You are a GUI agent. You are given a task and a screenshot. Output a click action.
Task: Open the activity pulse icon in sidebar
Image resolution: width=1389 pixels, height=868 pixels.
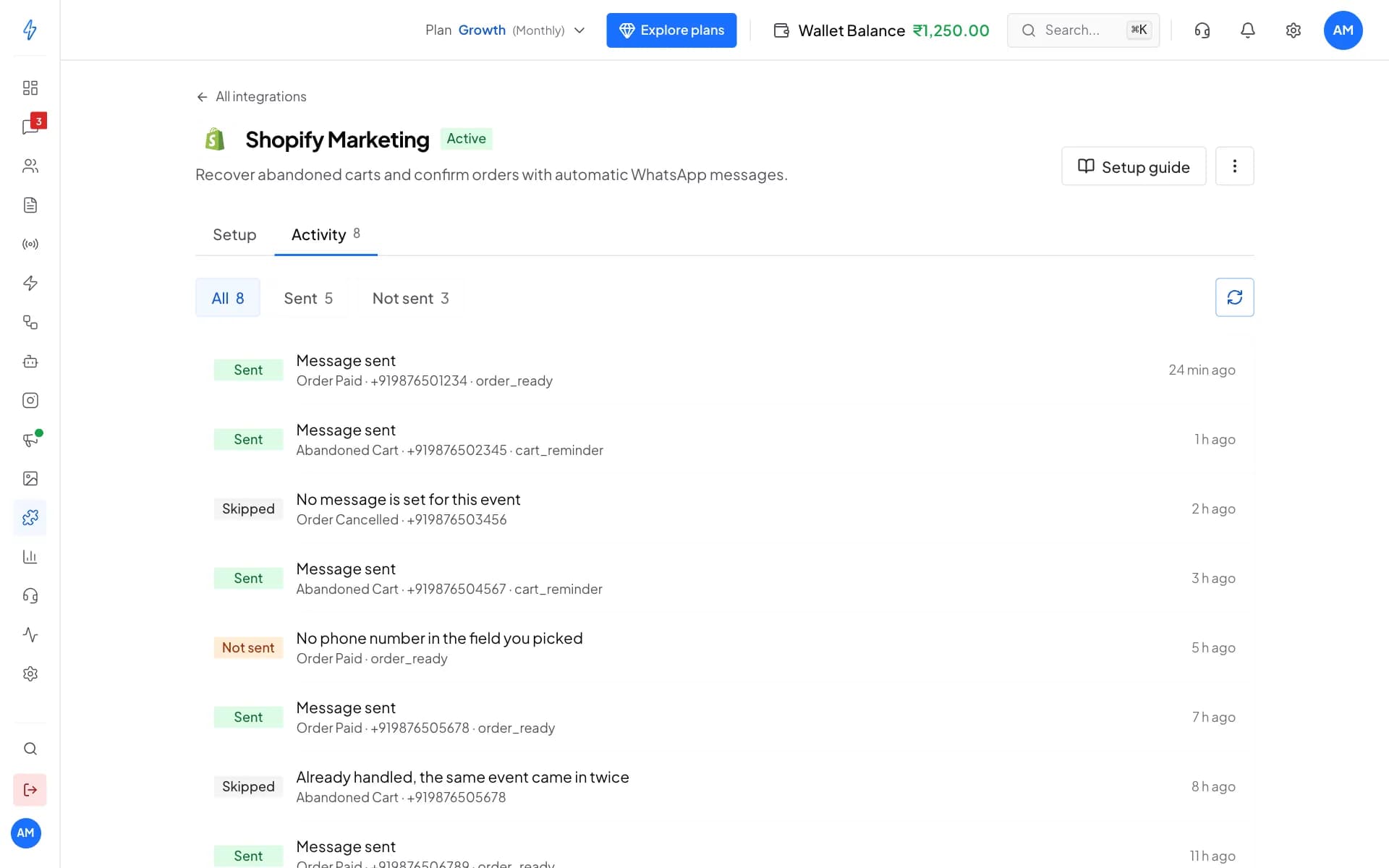pos(30,634)
